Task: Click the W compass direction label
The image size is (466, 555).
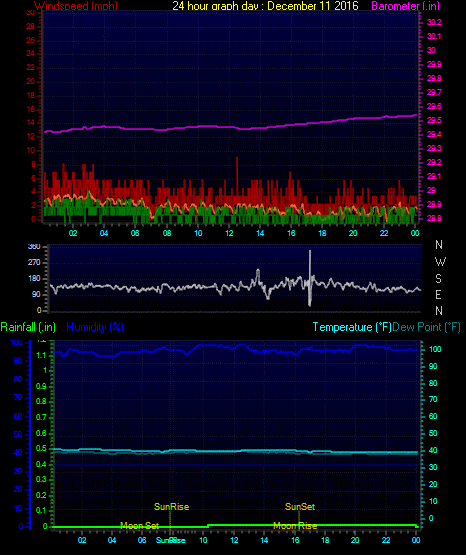Action: pos(440,262)
